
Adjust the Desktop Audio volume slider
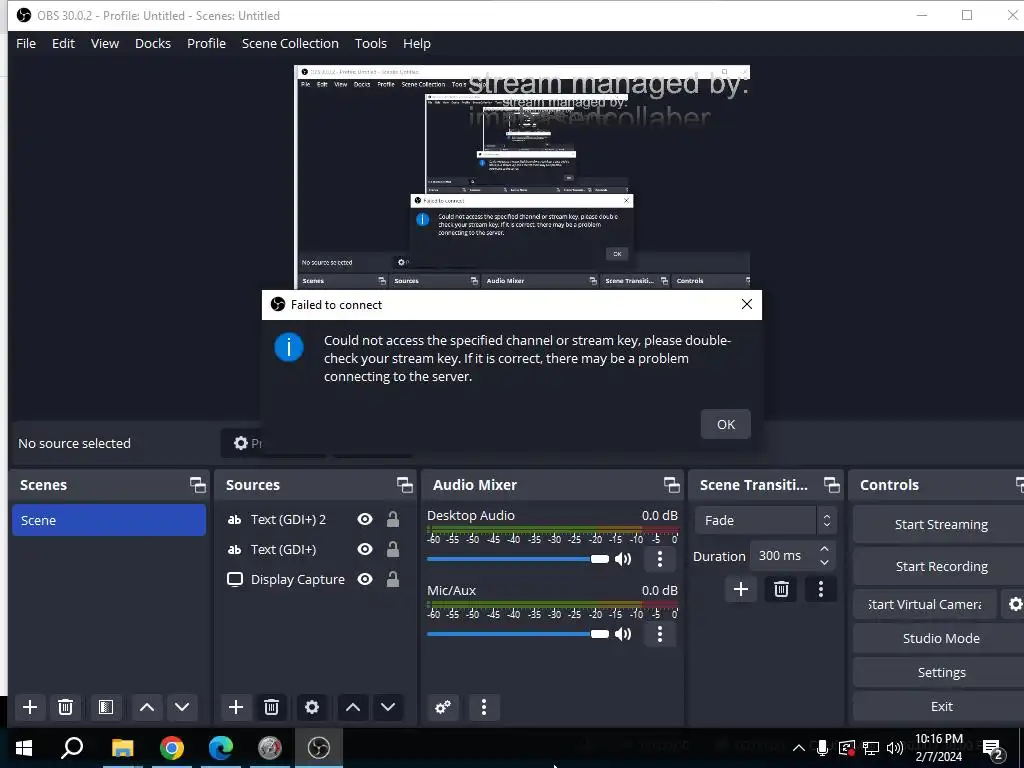pyautogui.click(x=518, y=559)
